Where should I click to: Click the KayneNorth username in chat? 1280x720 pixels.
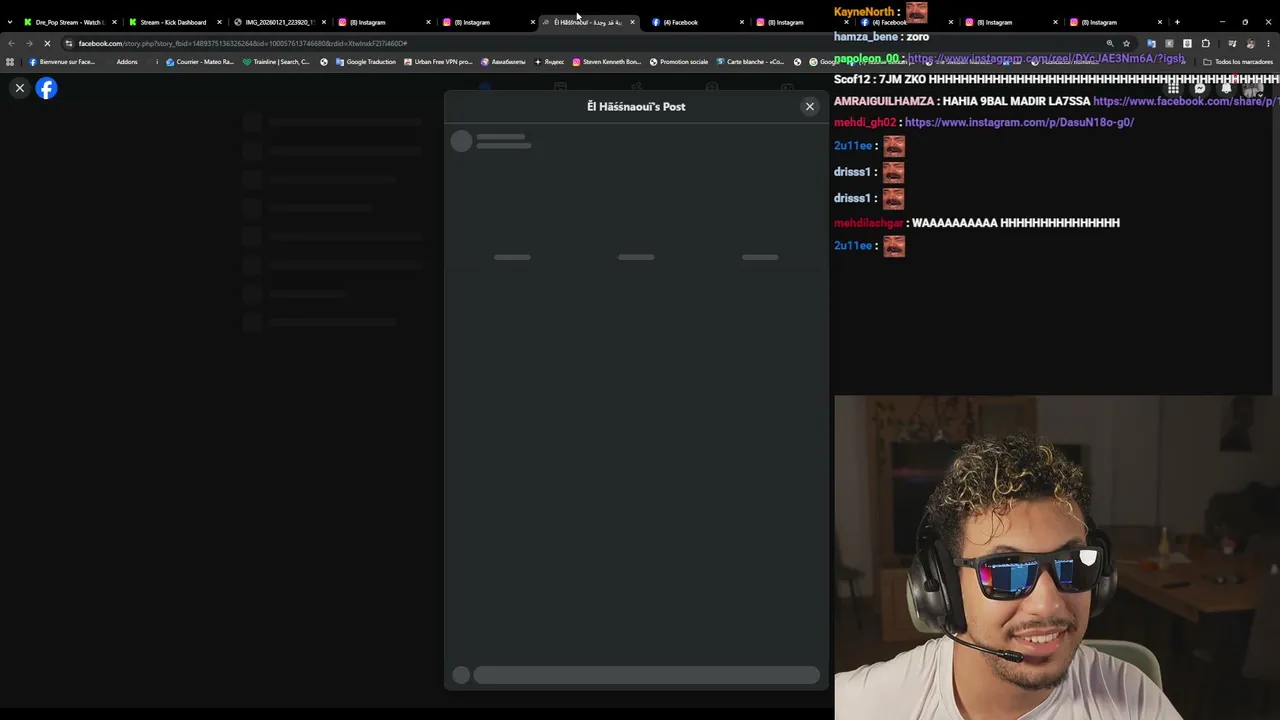(x=864, y=12)
